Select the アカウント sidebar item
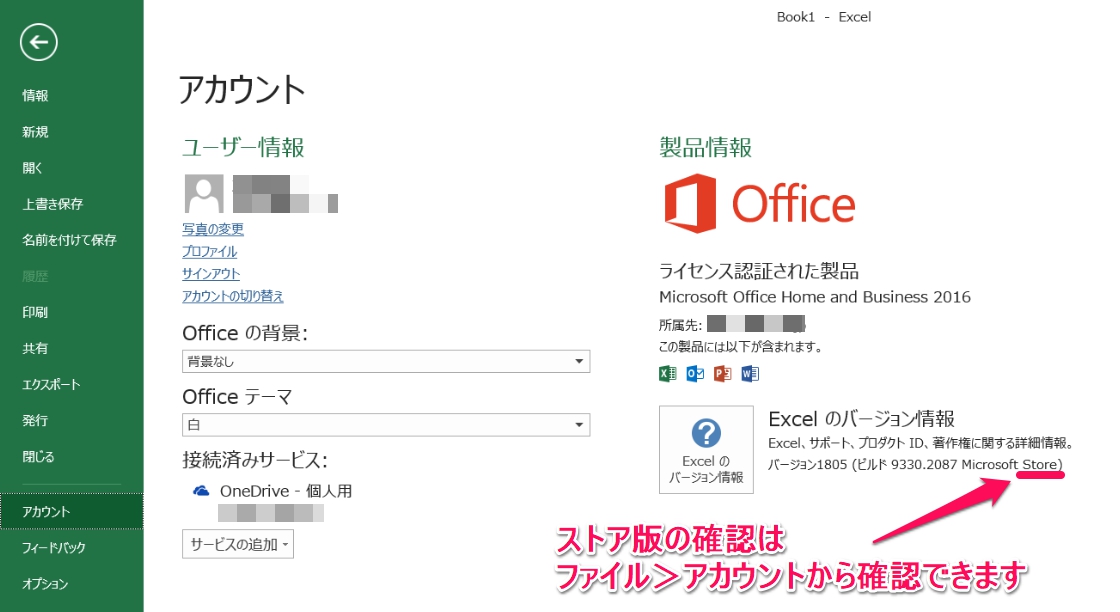Image resolution: width=1120 pixels, height=612 pixels. tap(71, 511)
